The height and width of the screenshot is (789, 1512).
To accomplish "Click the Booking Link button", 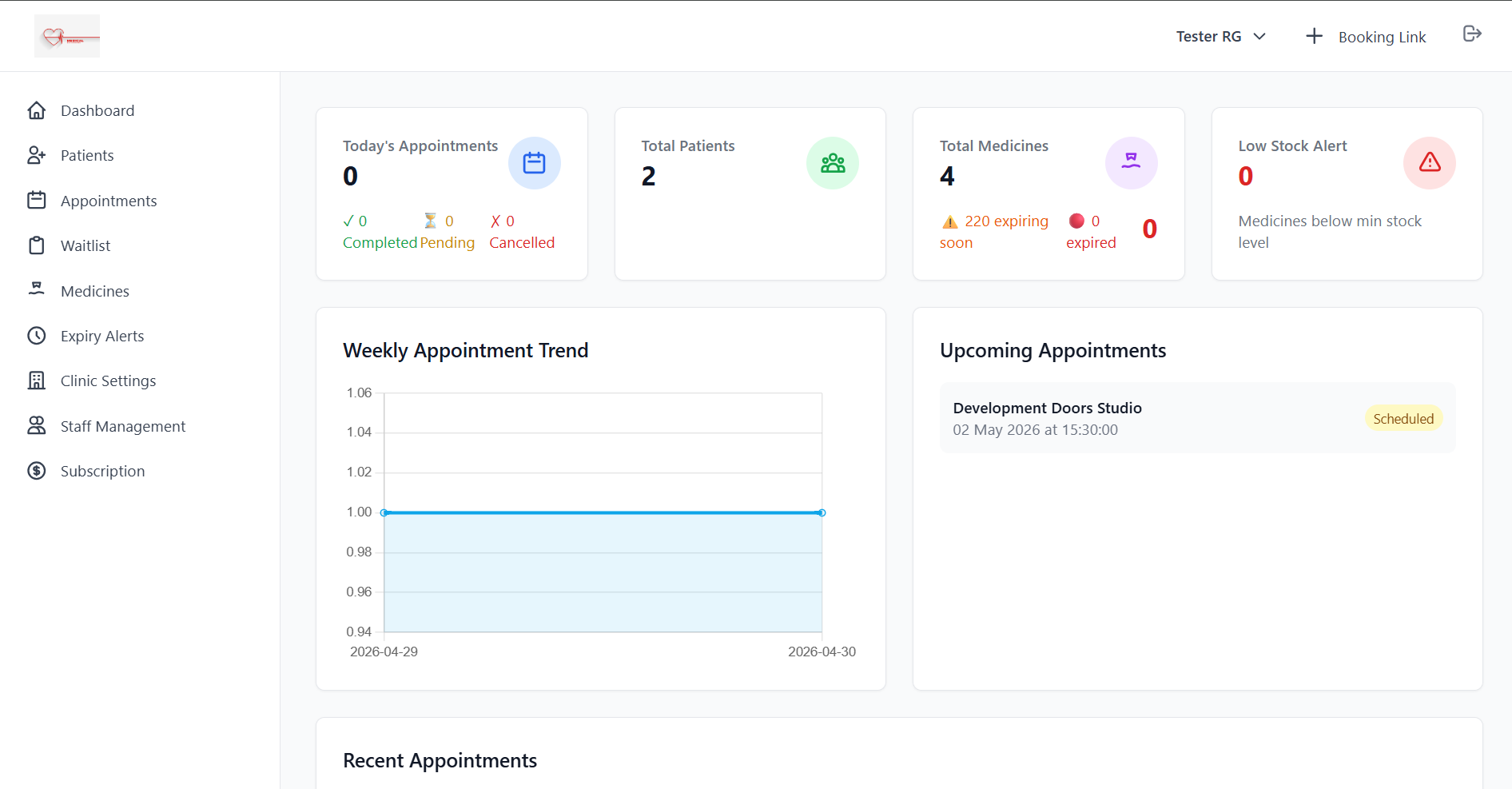I will point(1366,37).
